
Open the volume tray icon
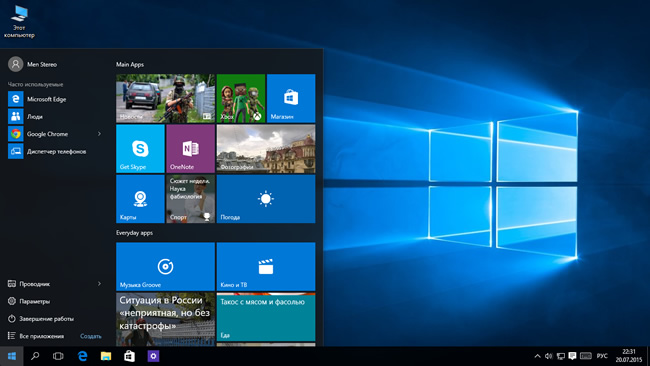[549, 356]
